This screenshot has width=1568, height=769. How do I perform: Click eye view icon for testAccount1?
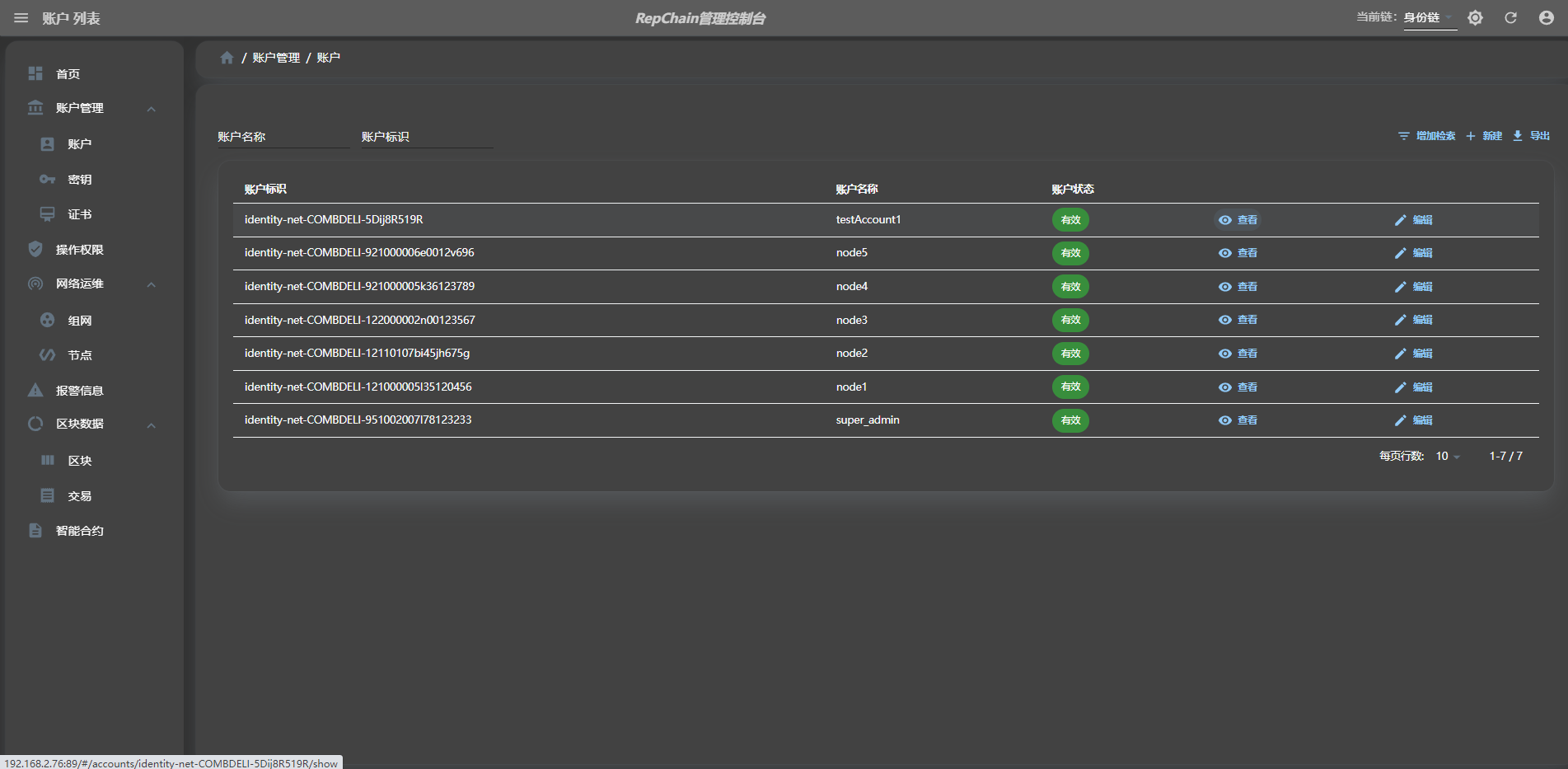pos(1225,220)
